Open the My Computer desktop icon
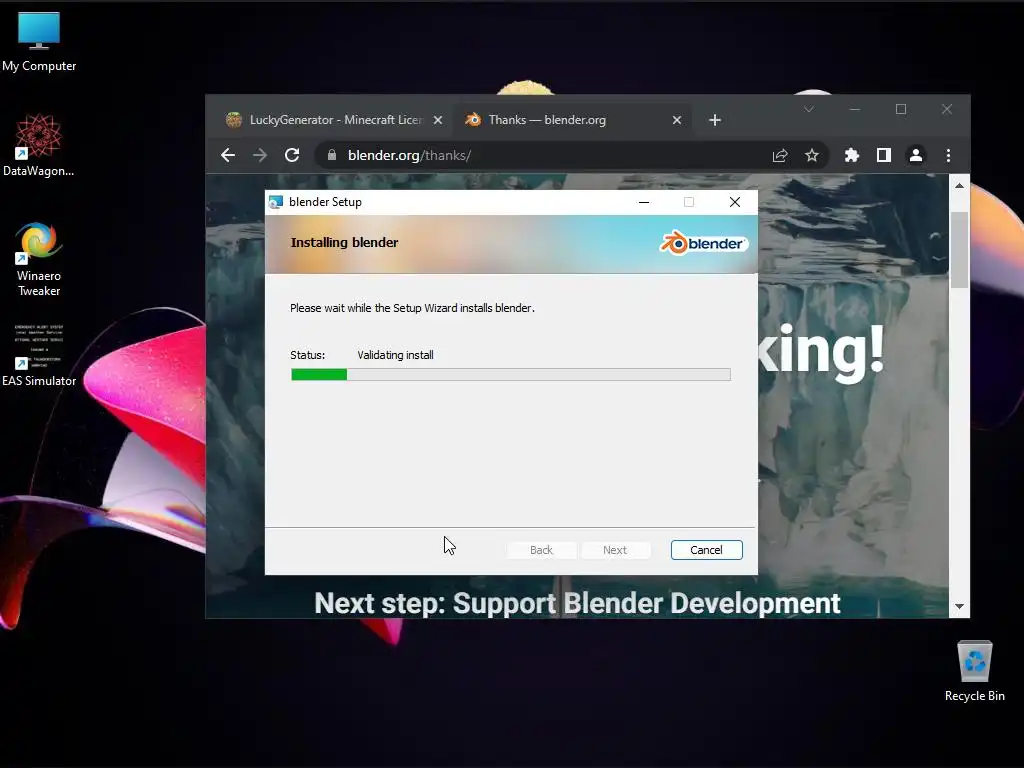Image resolution: width=1024 pixels, height=768 pixels. click(x=39, y=42)
